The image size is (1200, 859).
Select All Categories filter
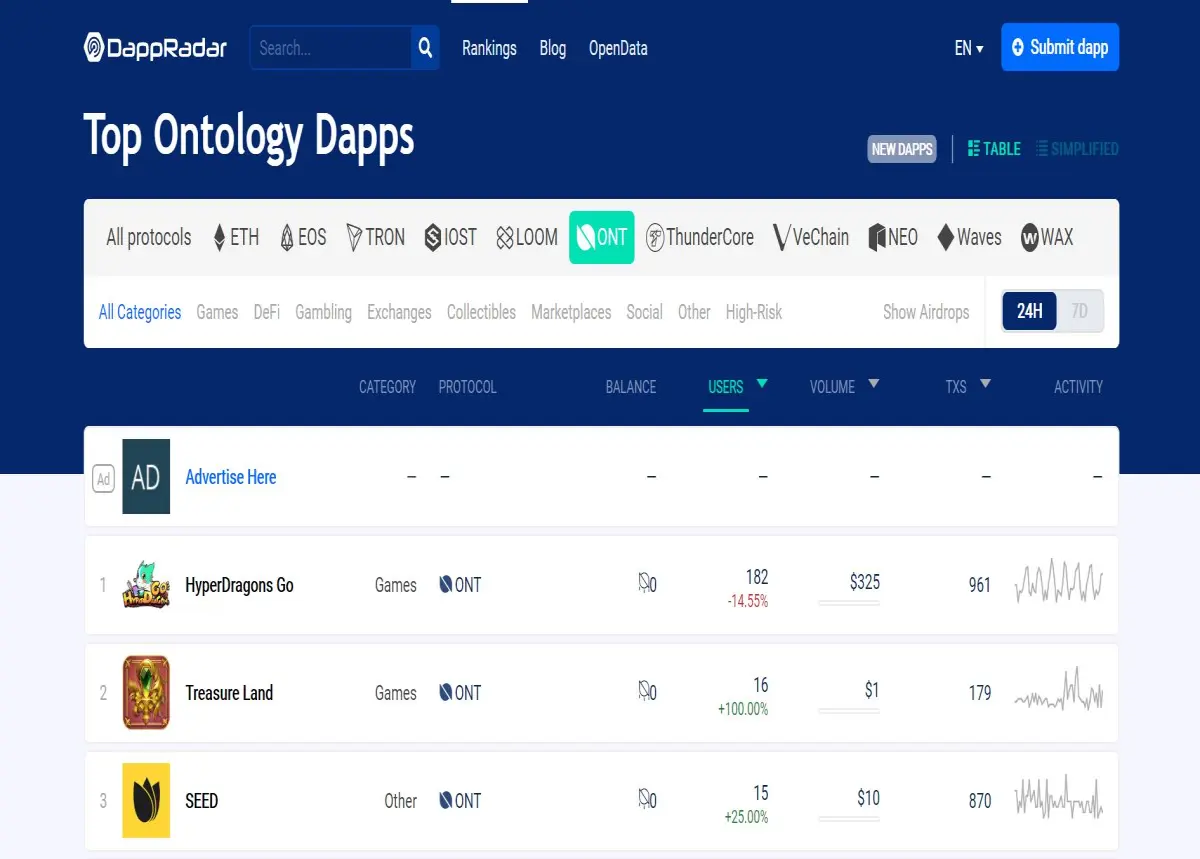point(140,312)
